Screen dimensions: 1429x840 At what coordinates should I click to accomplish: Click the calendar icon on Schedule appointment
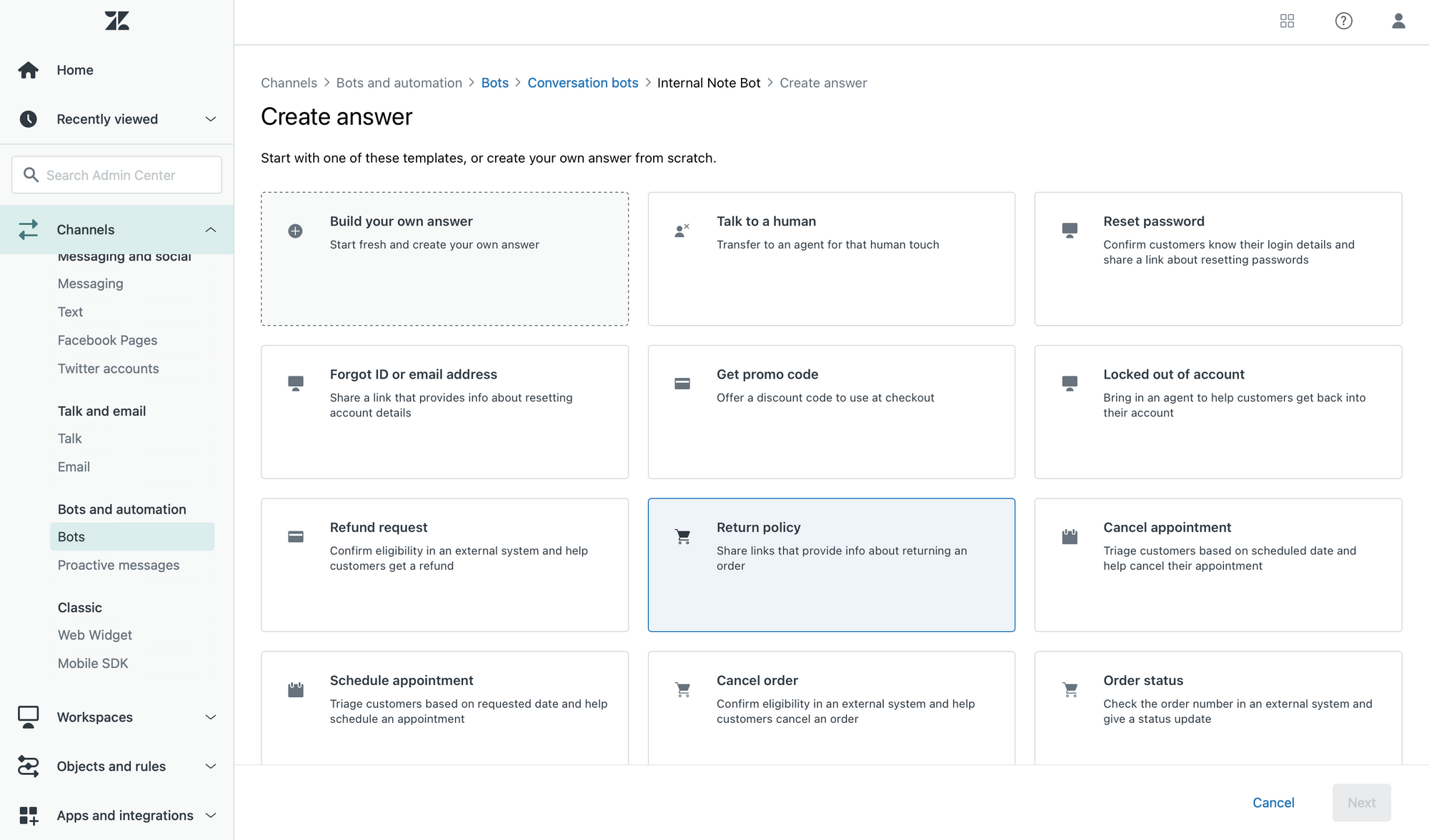point(295,689)
